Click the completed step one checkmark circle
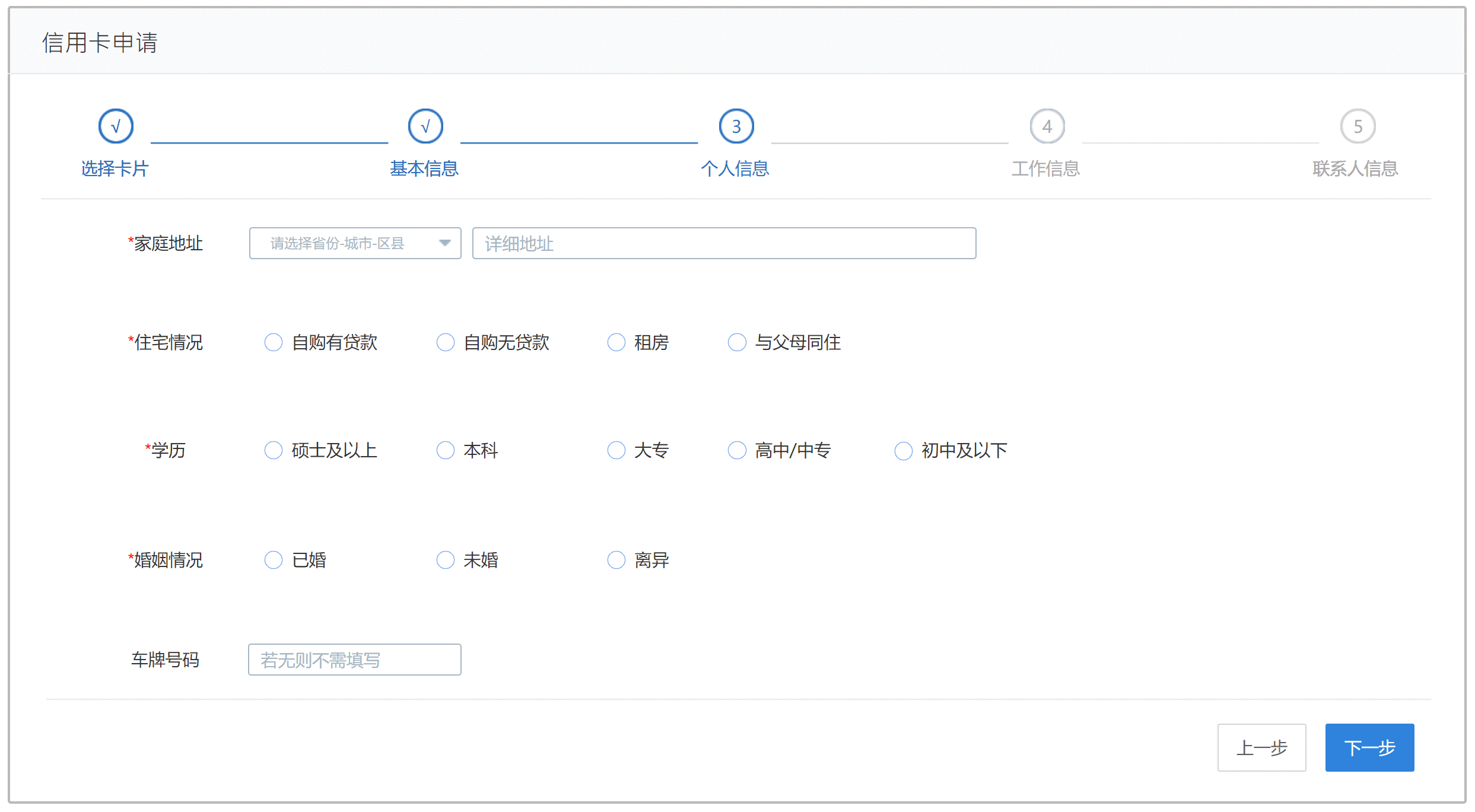This screenshot has height=812, width=1475. [x=116, y=126]
